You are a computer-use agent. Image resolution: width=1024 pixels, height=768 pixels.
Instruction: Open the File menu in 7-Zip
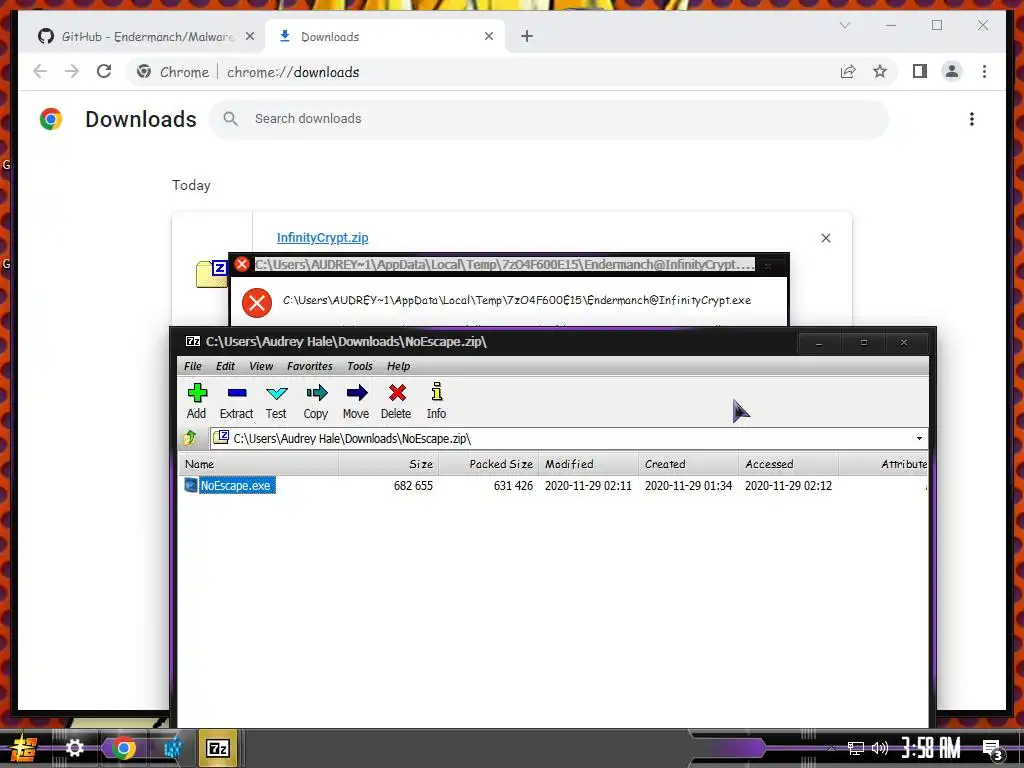[x=193, y=366]
